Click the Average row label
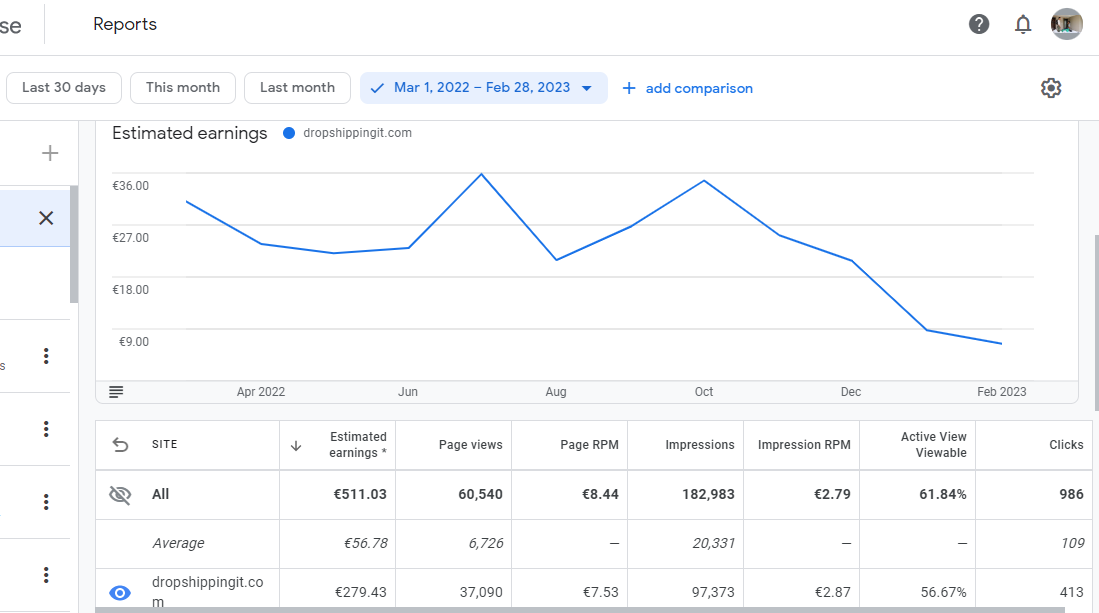Viewport: 1099px width, 613px height. [x=178, y=543]
